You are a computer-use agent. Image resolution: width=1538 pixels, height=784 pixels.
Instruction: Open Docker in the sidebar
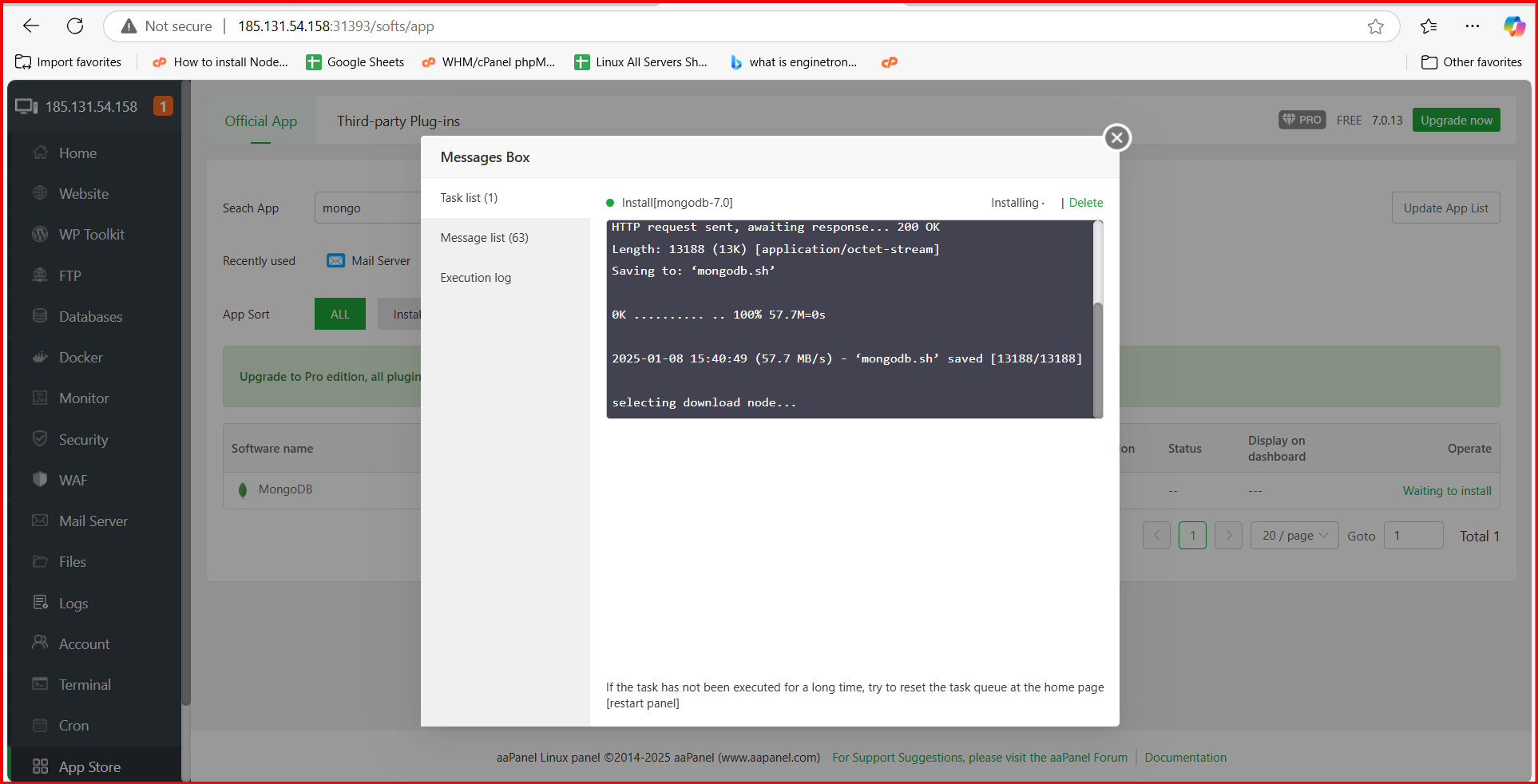81,358
